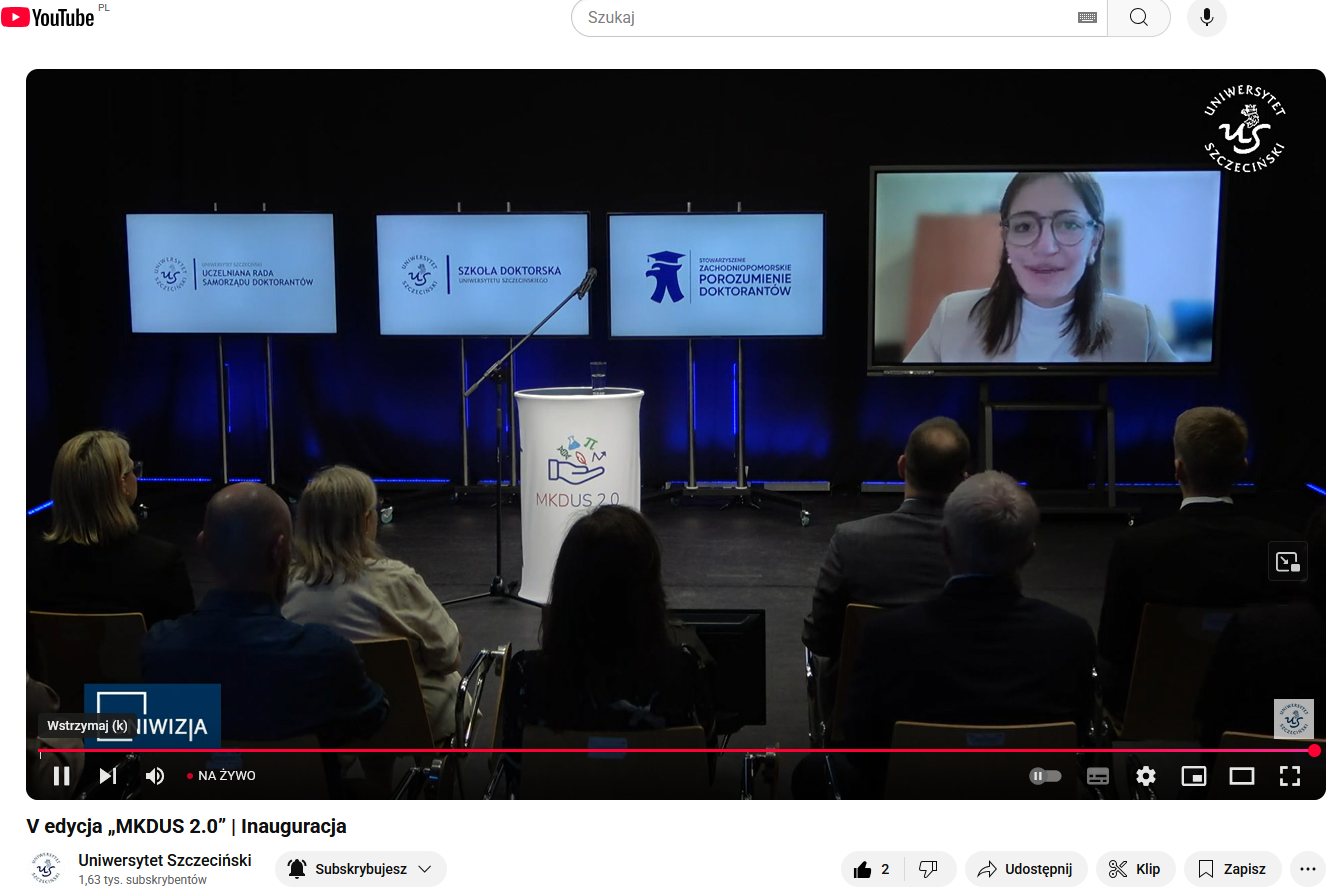Turn on subtitles for the video
Viewport: 1344px width, 890px height.
tap(1097, 776)
